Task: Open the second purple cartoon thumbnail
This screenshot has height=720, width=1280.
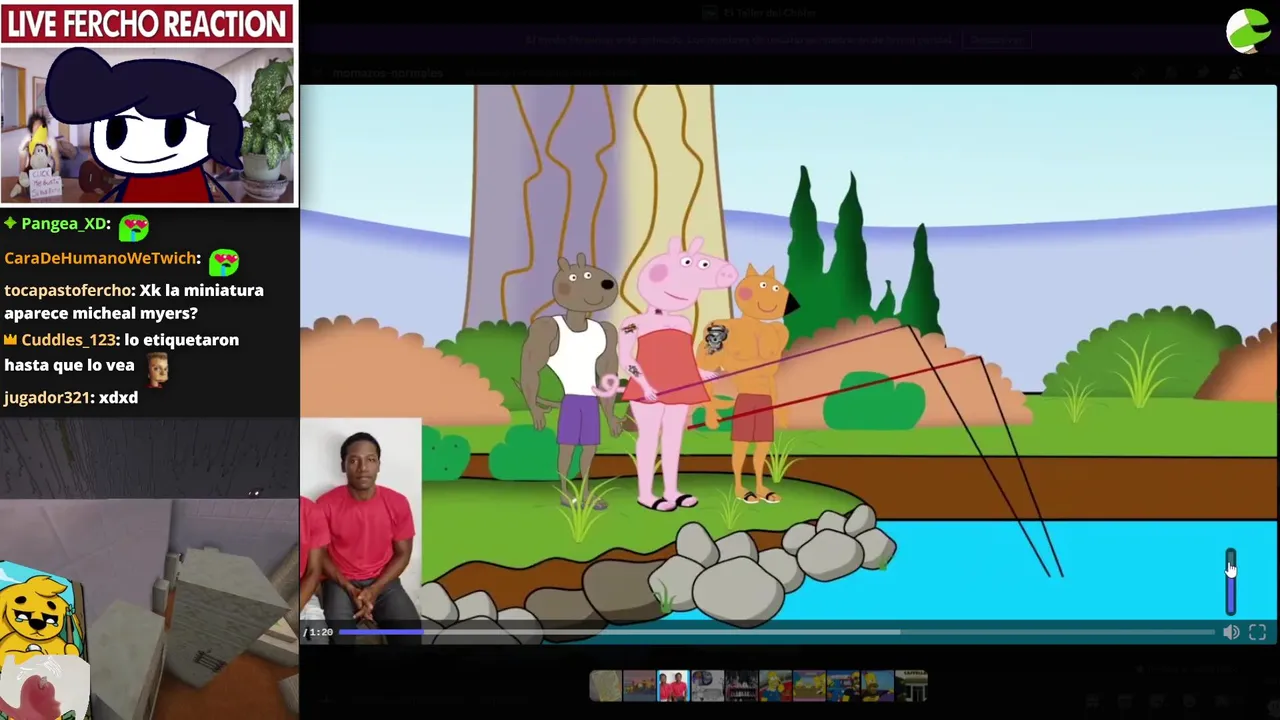Action: (x=639, y=686)
